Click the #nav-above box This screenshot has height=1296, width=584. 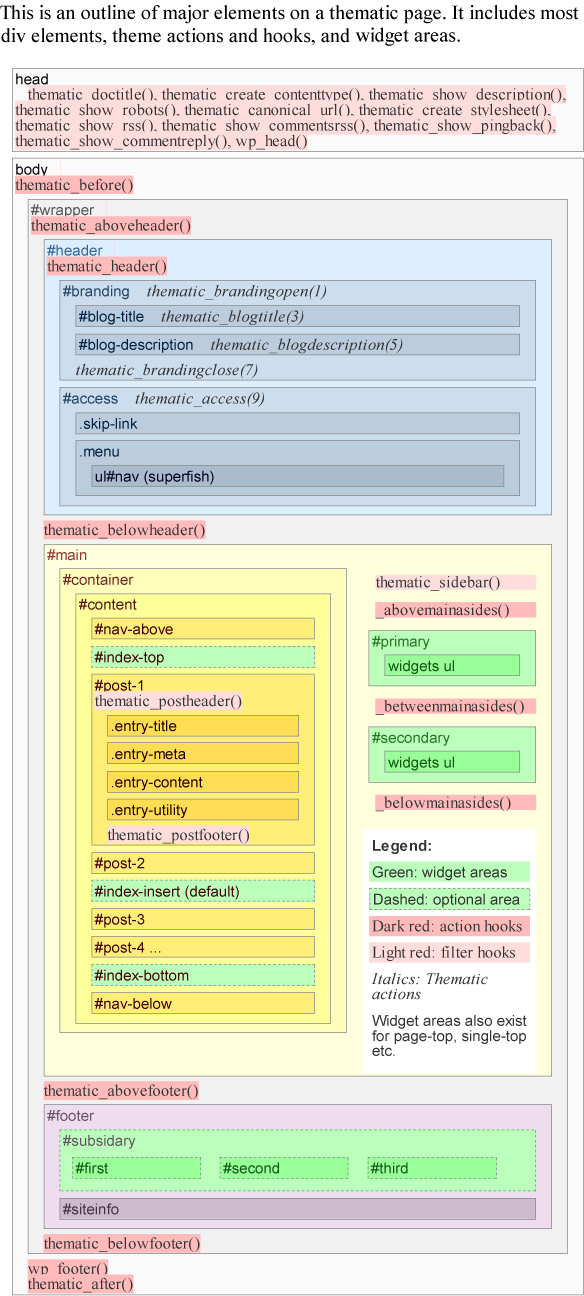click(x=203, y=629)
